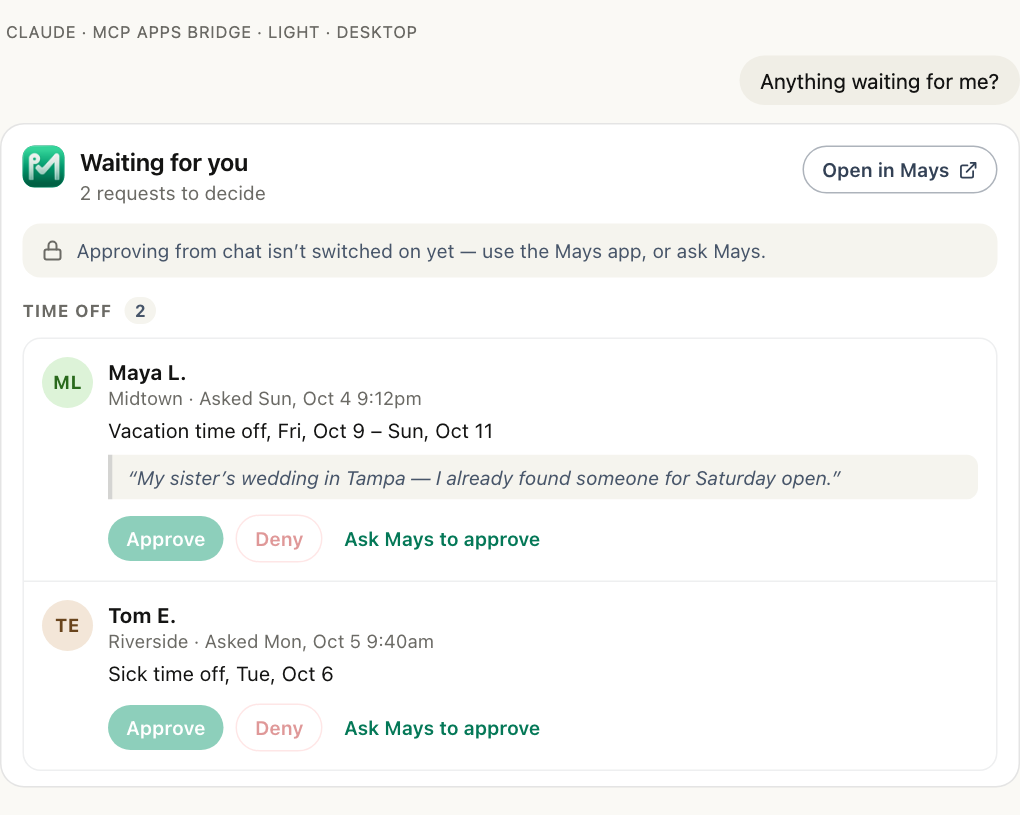The image size is (1020, 815).
Task: Click the approving-from-chat notice banner
Action: click(509, 251)
